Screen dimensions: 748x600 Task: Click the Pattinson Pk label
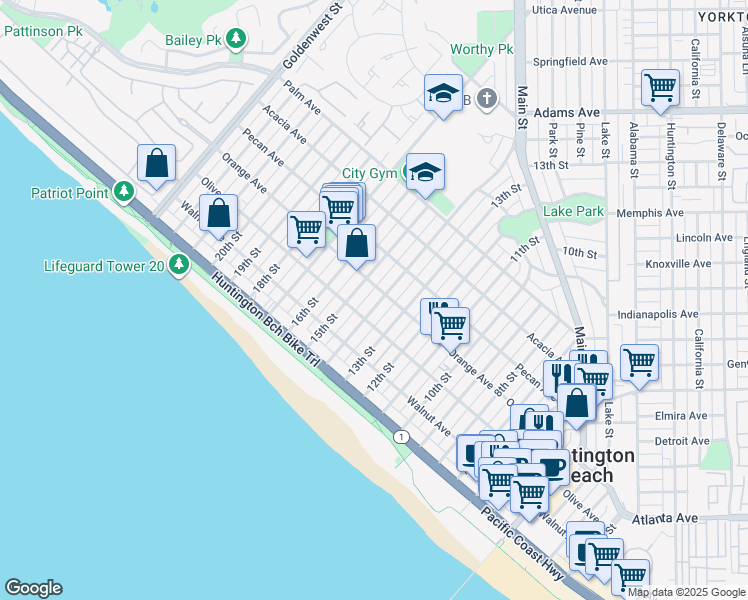(43, 31)
